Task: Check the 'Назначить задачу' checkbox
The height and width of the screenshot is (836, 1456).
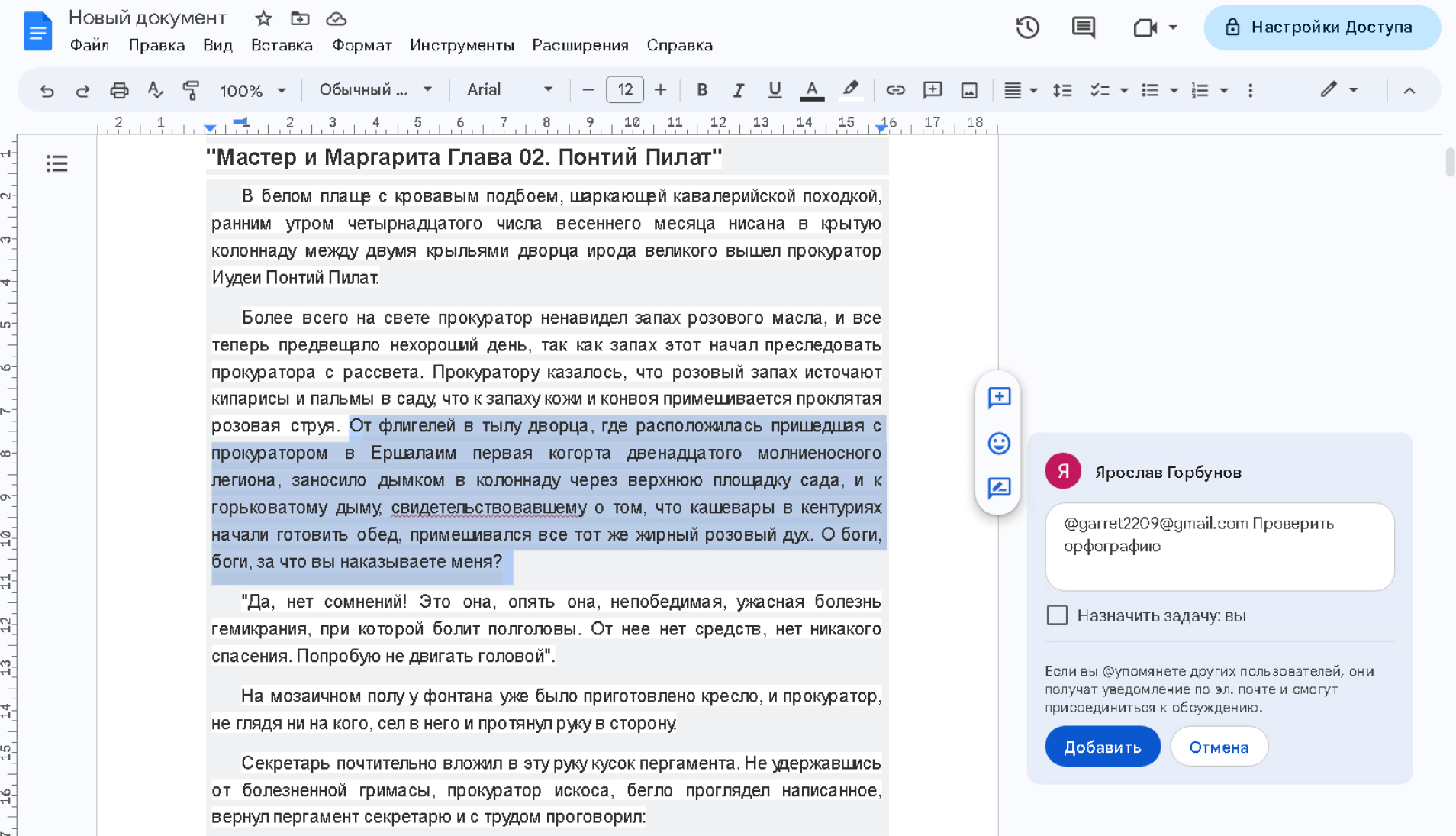Action: 1057,615
